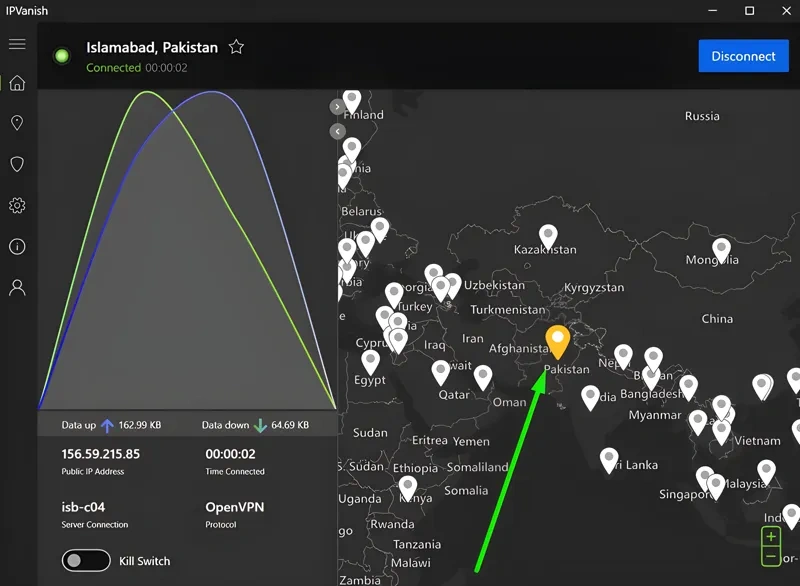The height and width of the screenshot is (586, 800).
Task: Select the orange Pakistan server pin
Action: click(x=557, y=341)
